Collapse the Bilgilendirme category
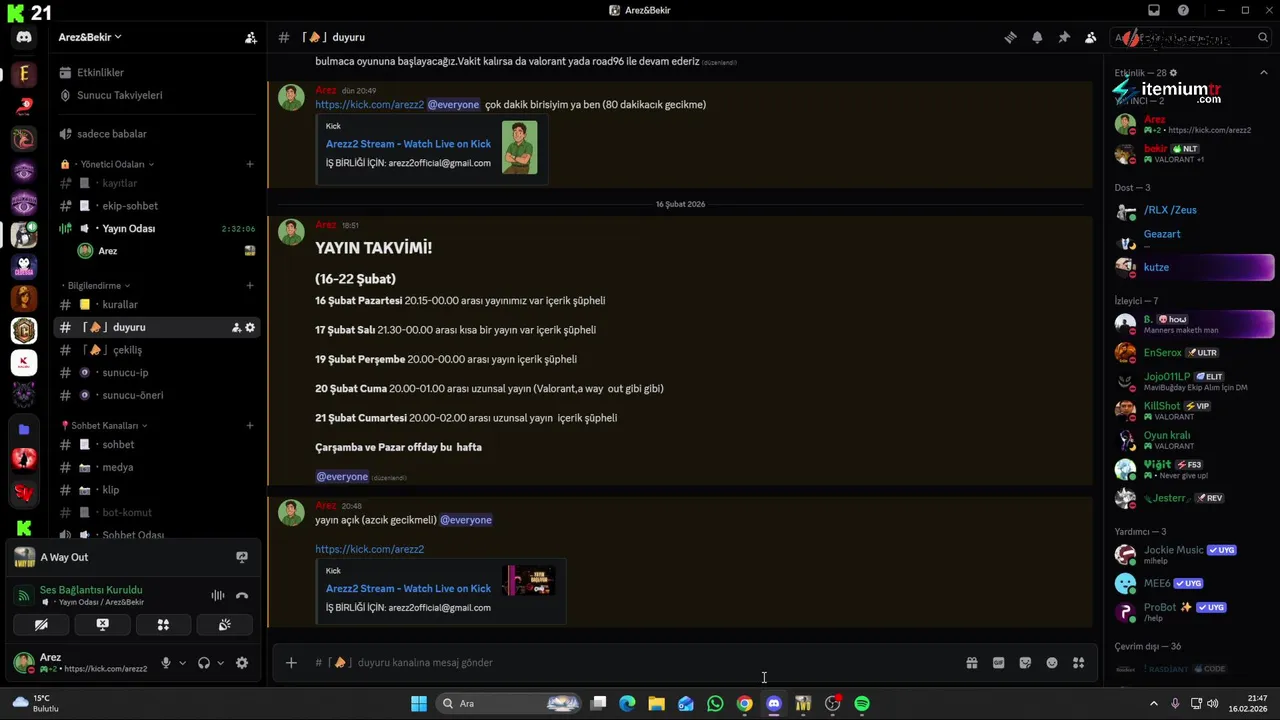1280x720 pixels. [98, 285]
